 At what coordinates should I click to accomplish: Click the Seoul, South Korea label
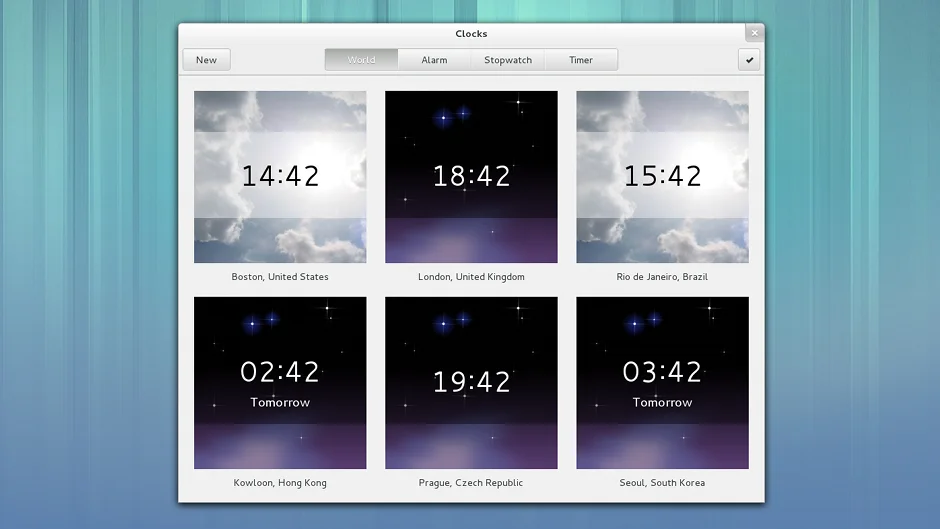pos(662,483)
